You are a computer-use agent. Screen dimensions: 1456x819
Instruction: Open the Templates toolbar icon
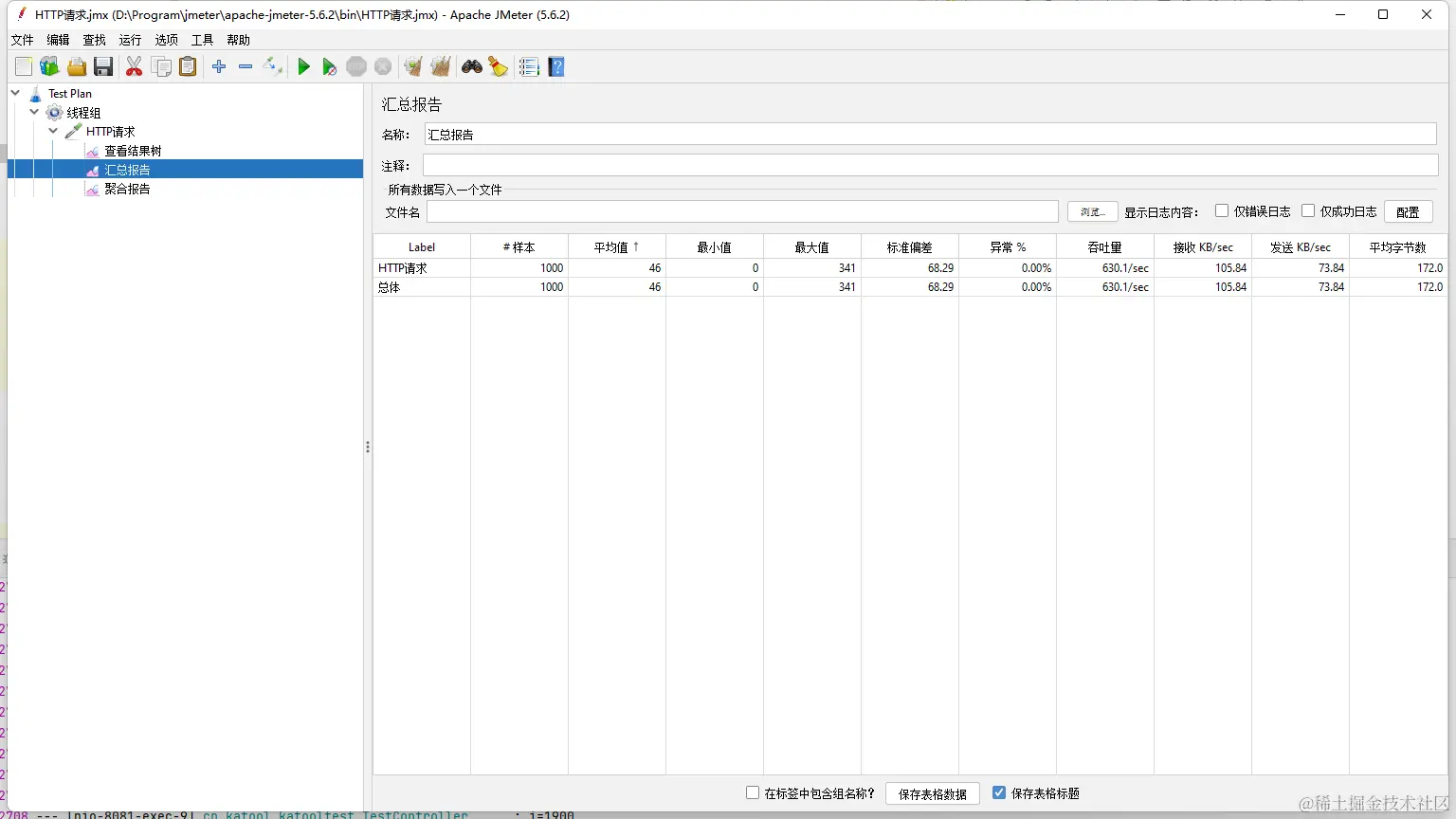click(49, 66)
